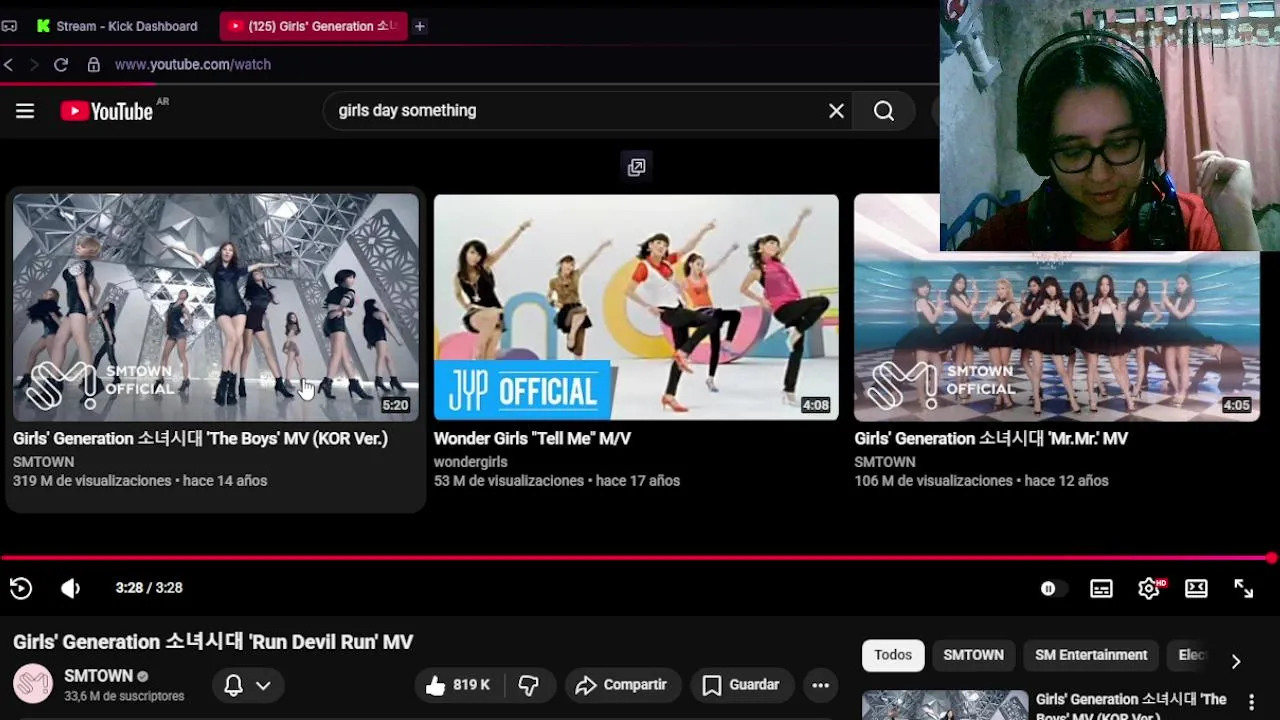Open the pop-out icon above suggested videos
1280x720 pixels.
(637, 167)
